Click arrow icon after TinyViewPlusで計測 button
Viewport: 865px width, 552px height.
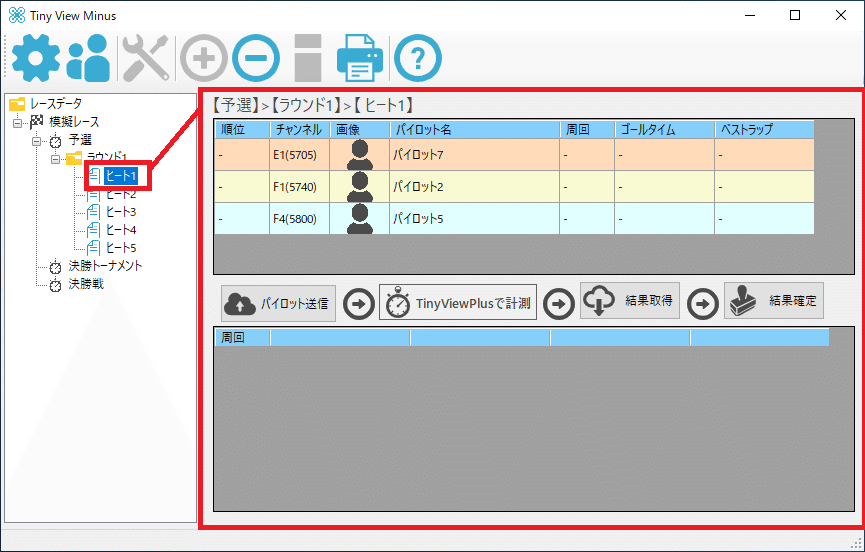(x=559, y=304)
